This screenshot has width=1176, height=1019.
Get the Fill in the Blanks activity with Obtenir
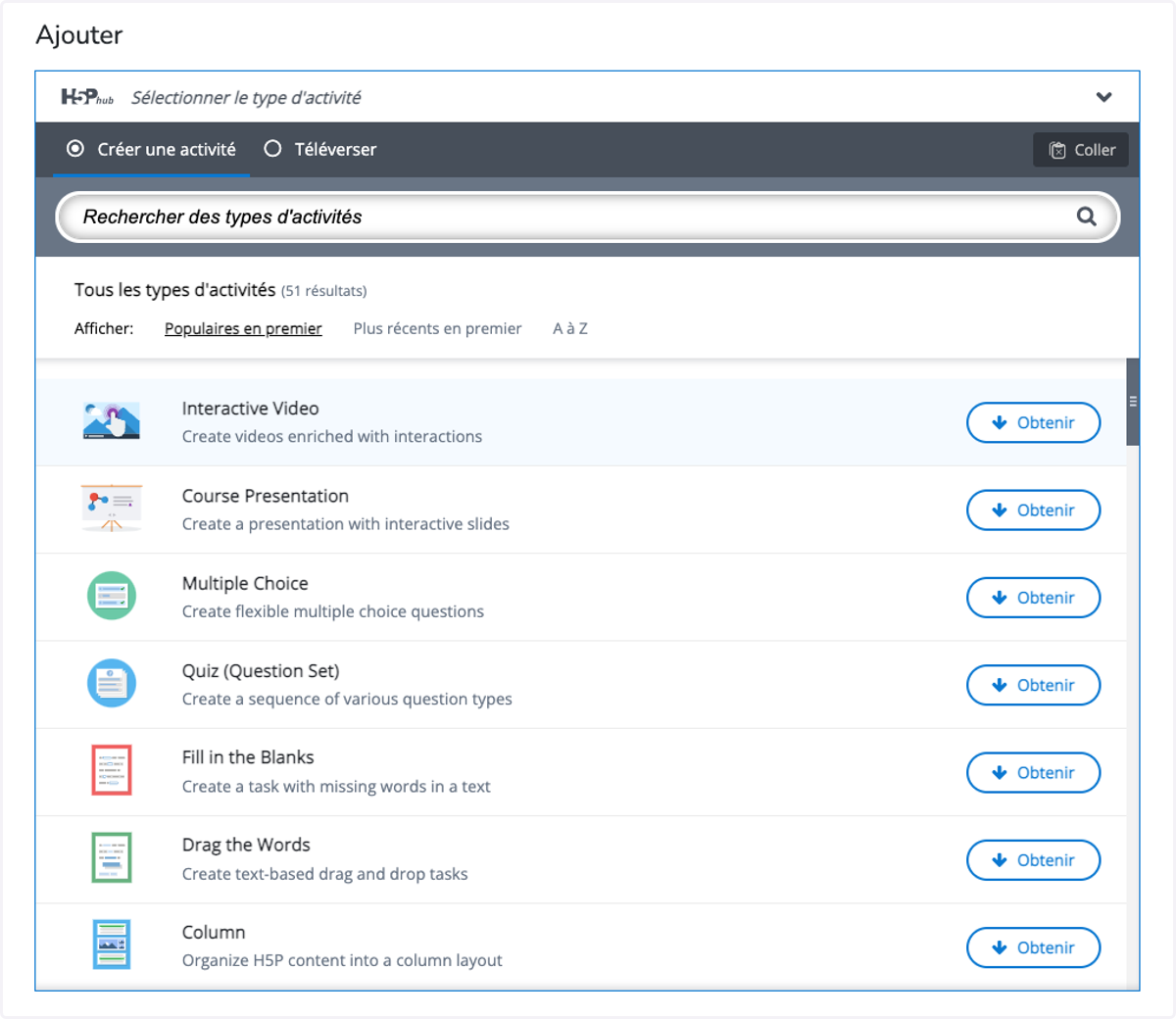tap(1033, 772)
